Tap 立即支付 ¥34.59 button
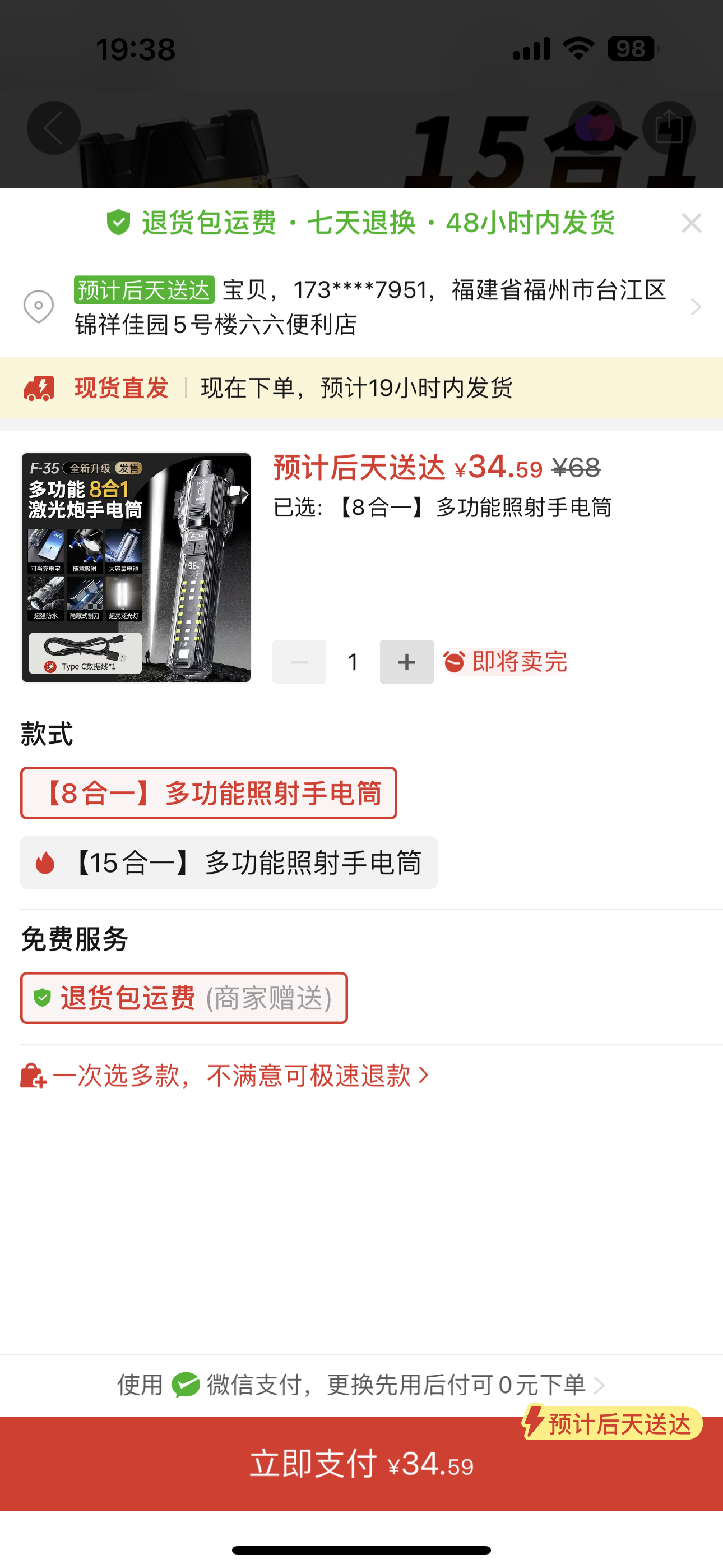This screenshot has height=1568, width=723. [x=361, y=1463]
